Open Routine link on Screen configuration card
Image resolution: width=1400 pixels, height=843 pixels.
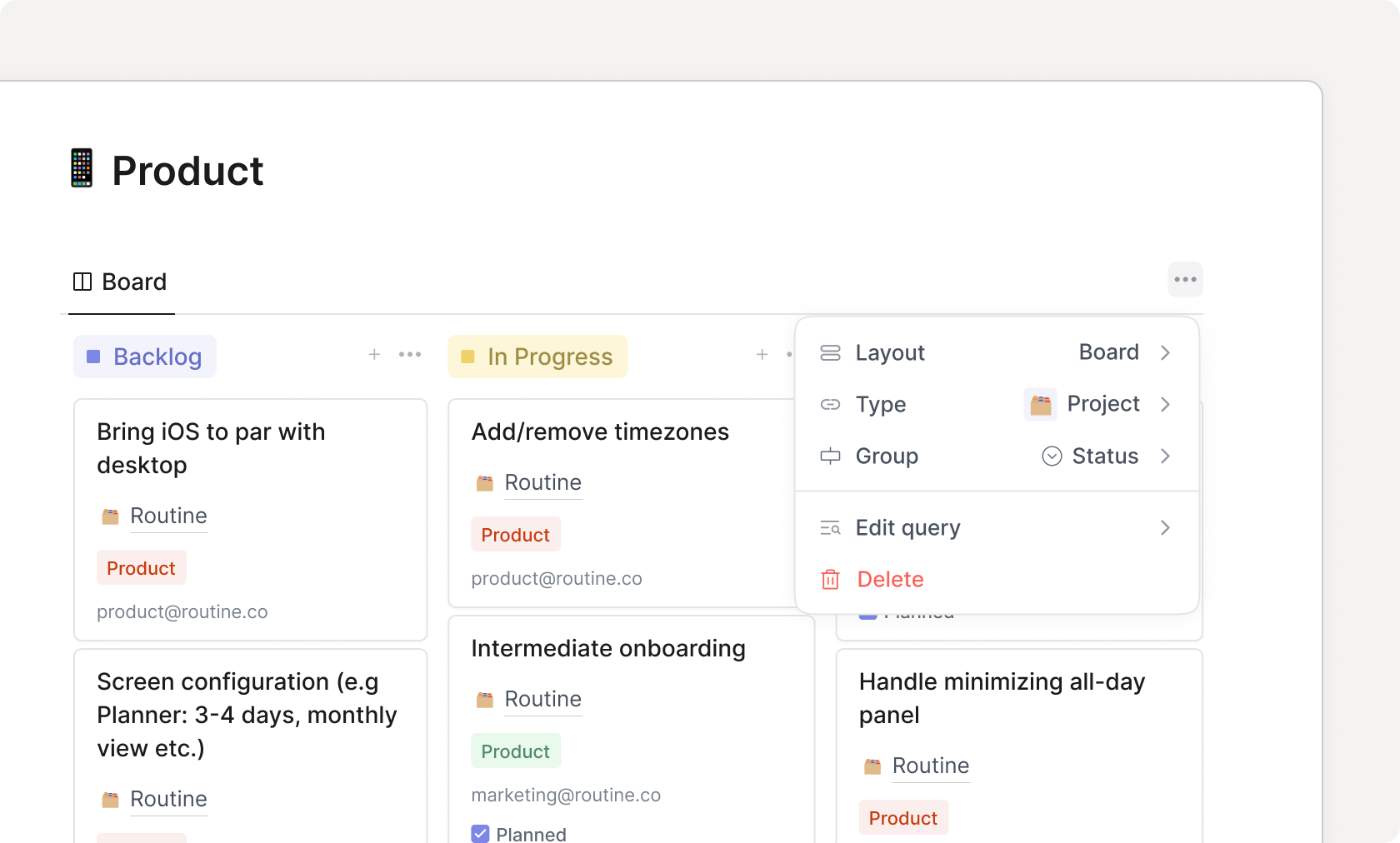[168, 800]
